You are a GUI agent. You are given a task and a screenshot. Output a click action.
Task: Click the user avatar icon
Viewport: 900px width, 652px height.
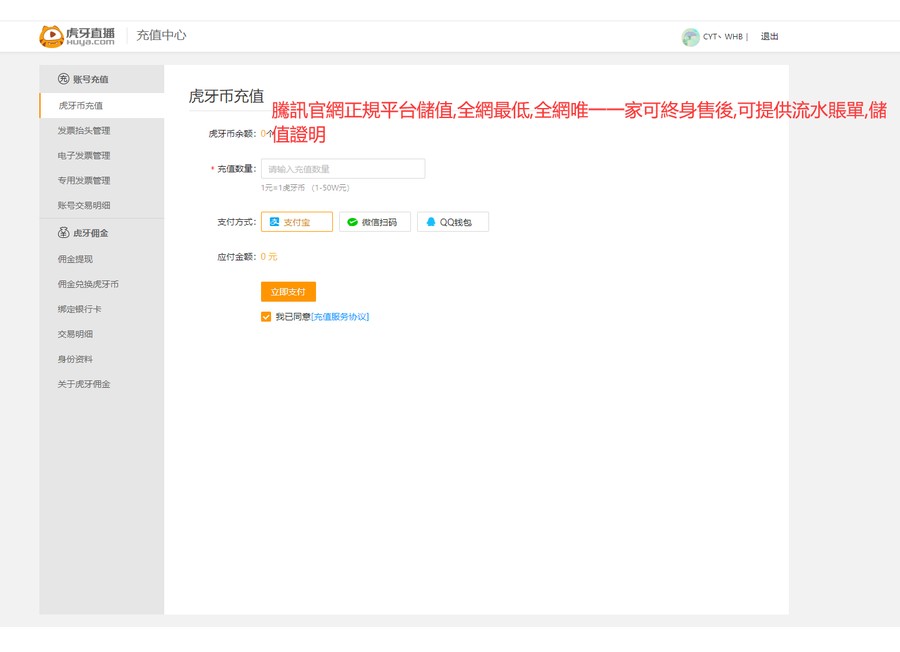point(690,37)
